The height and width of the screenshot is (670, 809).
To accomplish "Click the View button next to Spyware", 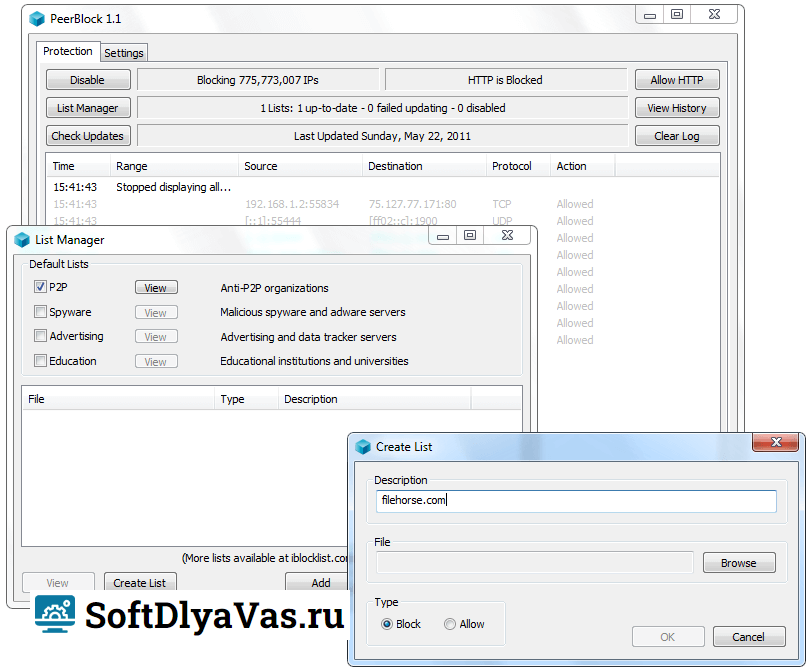I will point(156,313).
